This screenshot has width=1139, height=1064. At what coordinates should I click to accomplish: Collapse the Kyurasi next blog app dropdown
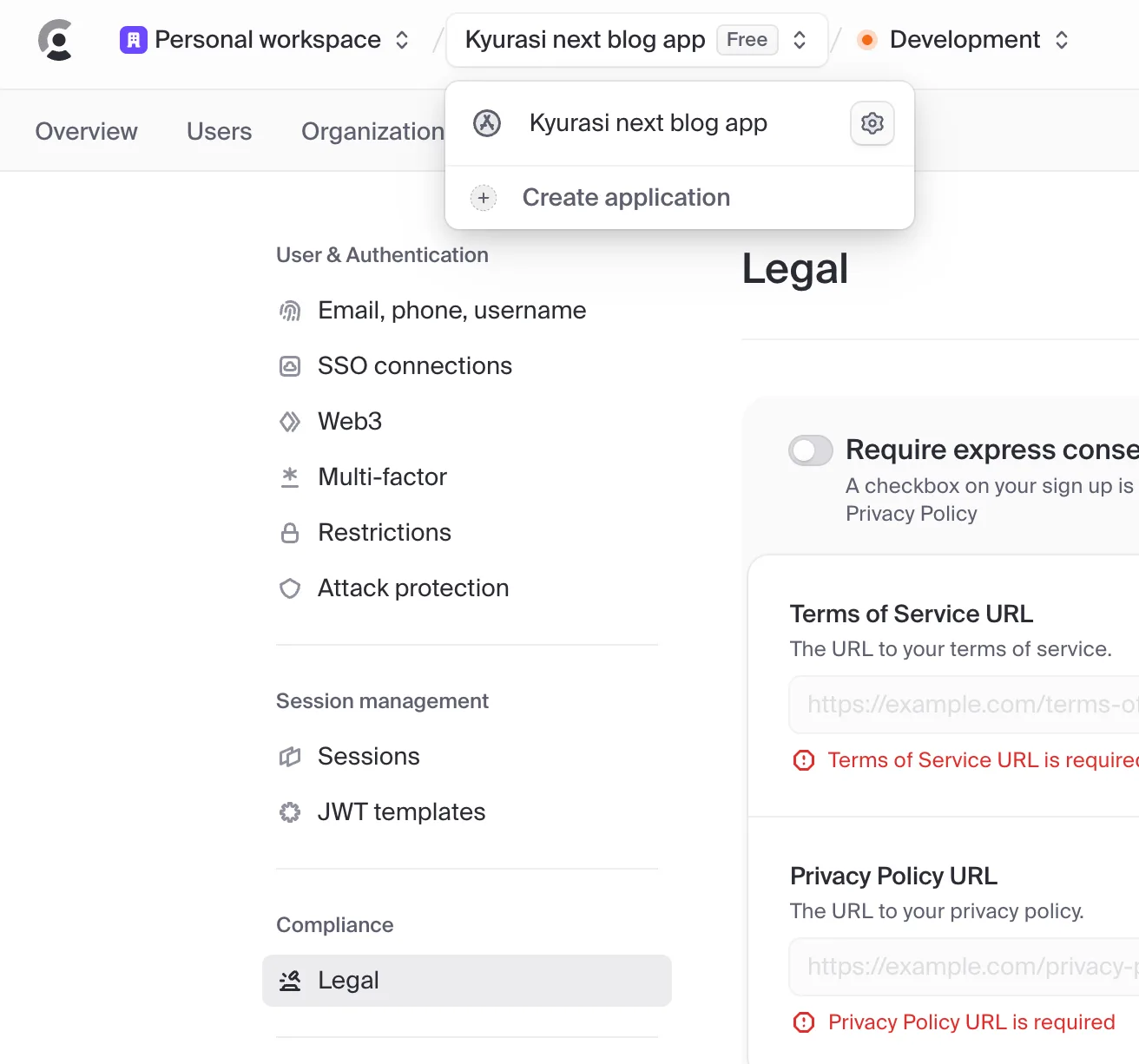pos(636,40)
